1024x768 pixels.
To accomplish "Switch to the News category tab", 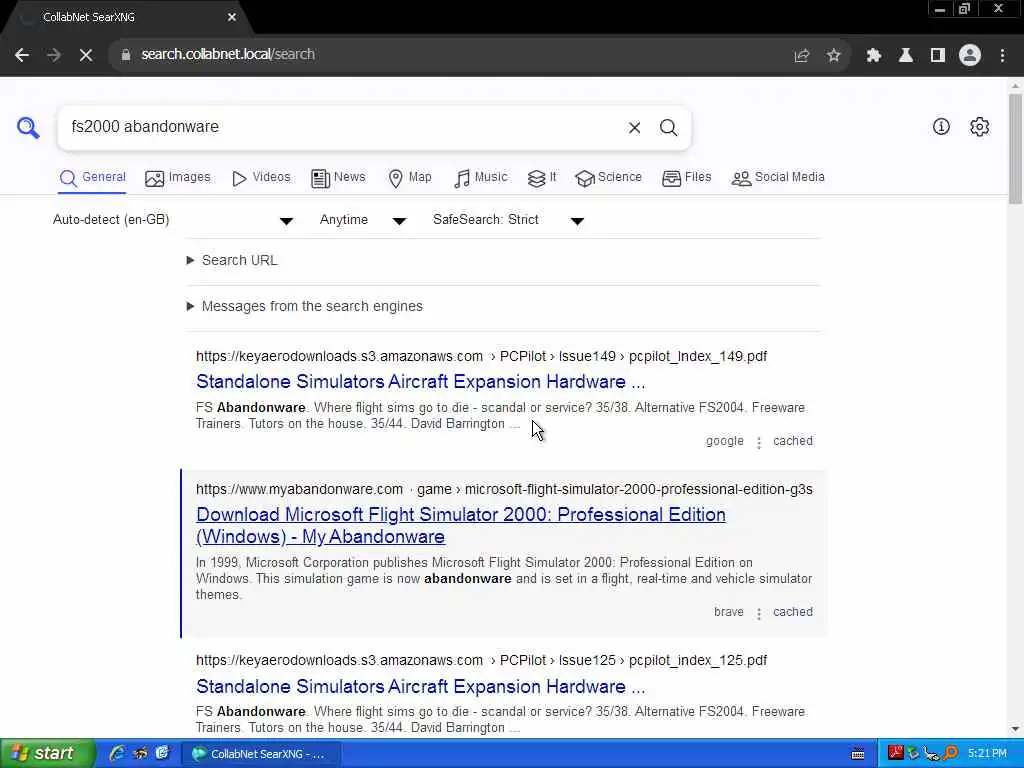I will [x=338, y=178].
